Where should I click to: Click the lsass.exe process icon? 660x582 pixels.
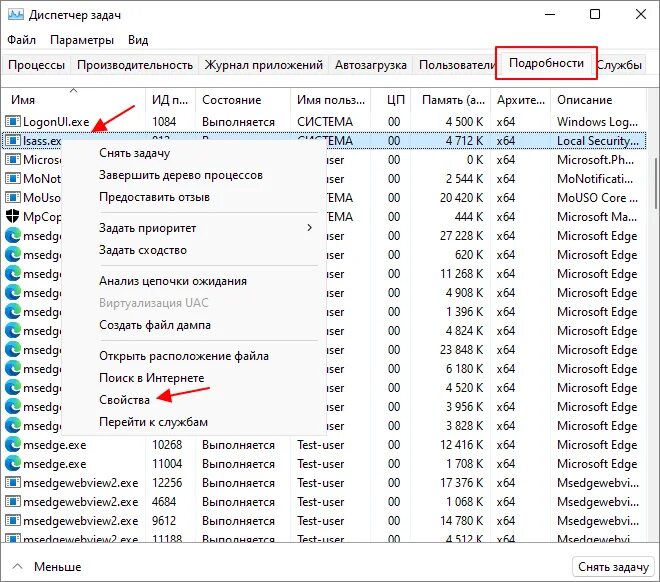(13, 141)
